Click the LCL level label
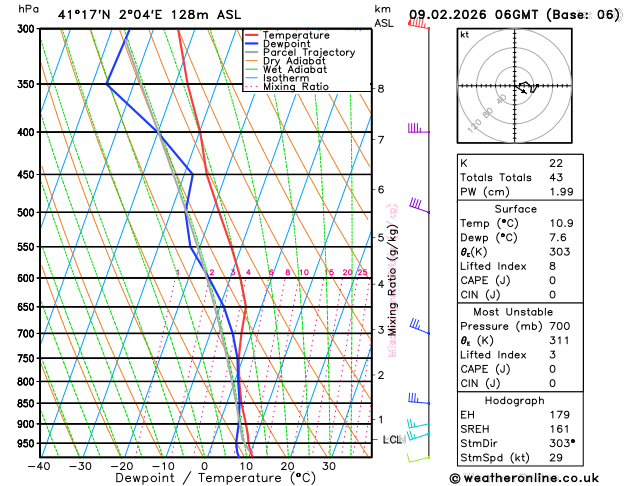 point(392,440)
